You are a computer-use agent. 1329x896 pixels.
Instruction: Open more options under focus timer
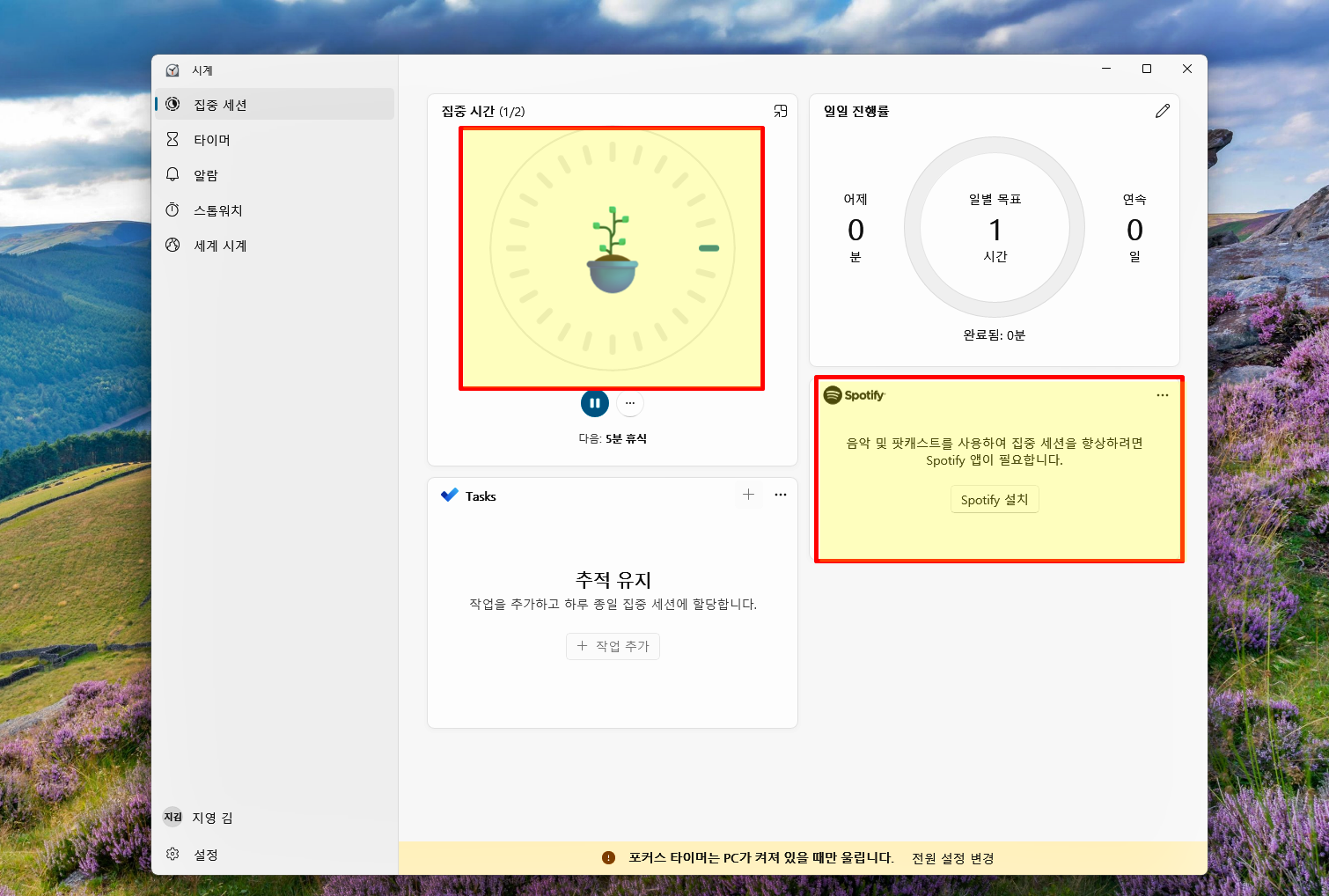coord(630,403)
